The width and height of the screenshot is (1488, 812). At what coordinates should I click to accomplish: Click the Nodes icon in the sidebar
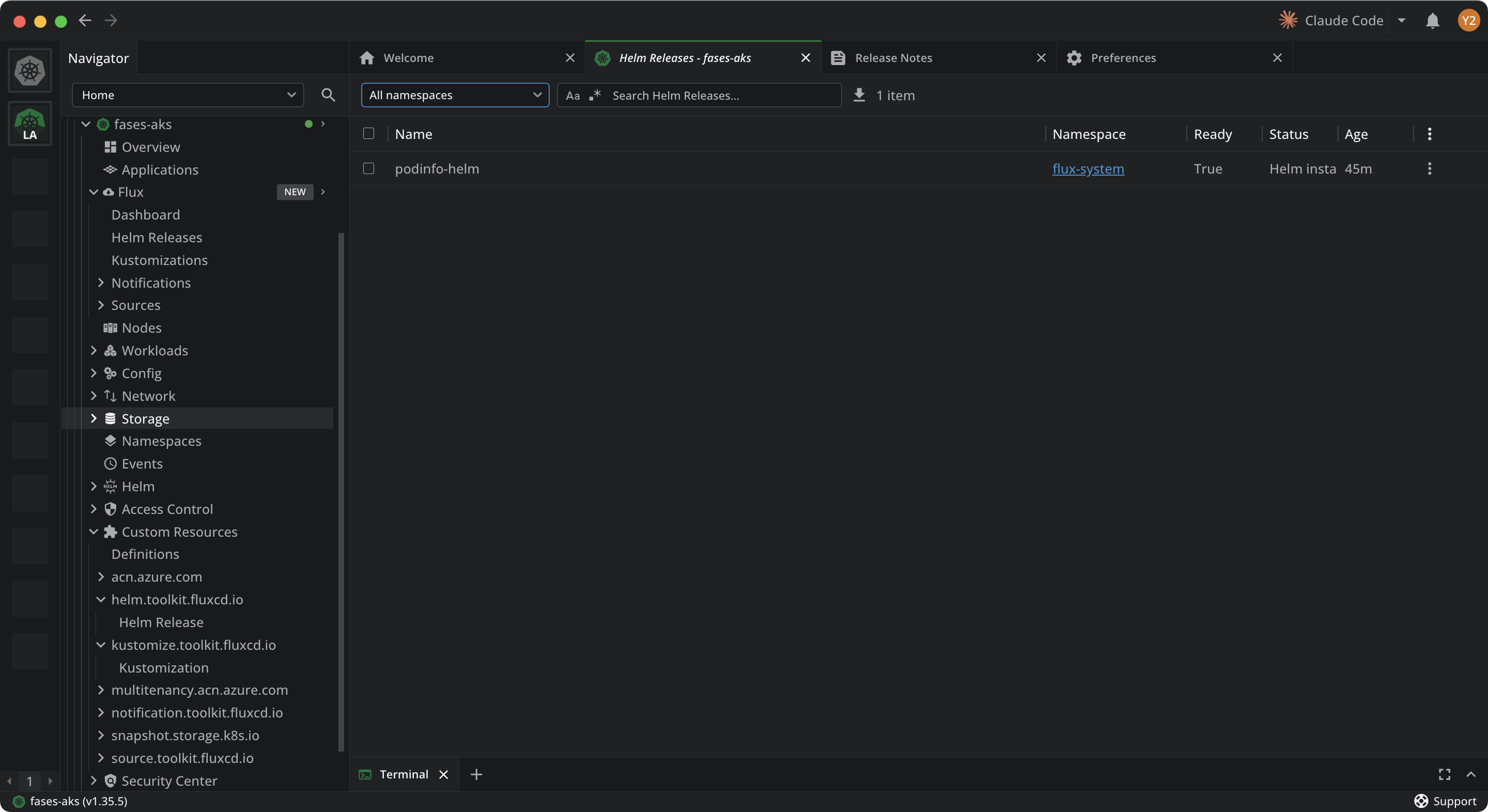tap(110, 328)
